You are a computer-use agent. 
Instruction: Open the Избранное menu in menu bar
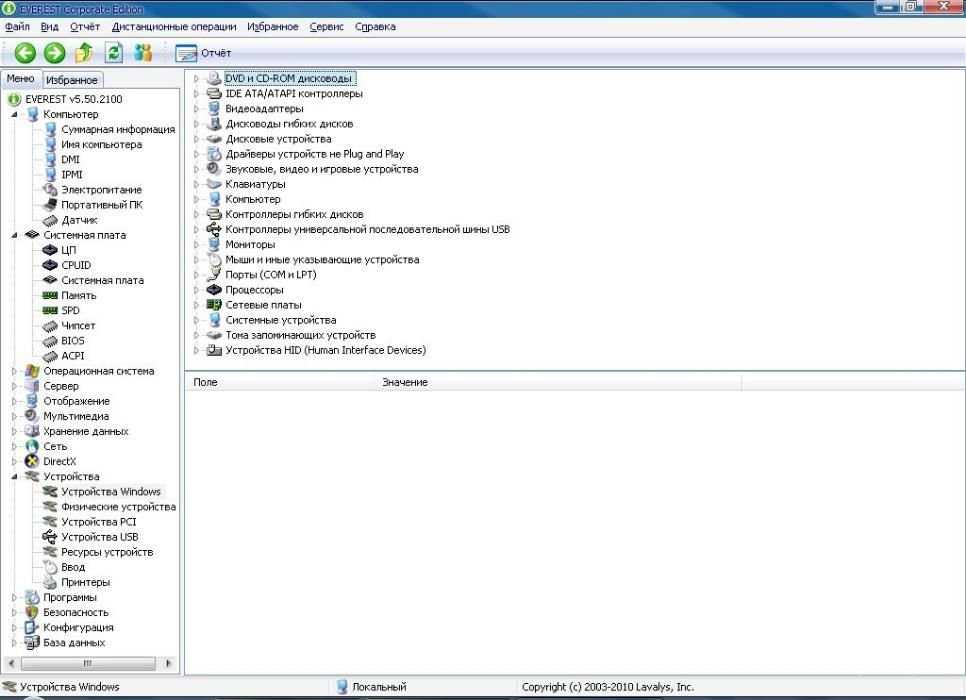[x=272, y=26]
